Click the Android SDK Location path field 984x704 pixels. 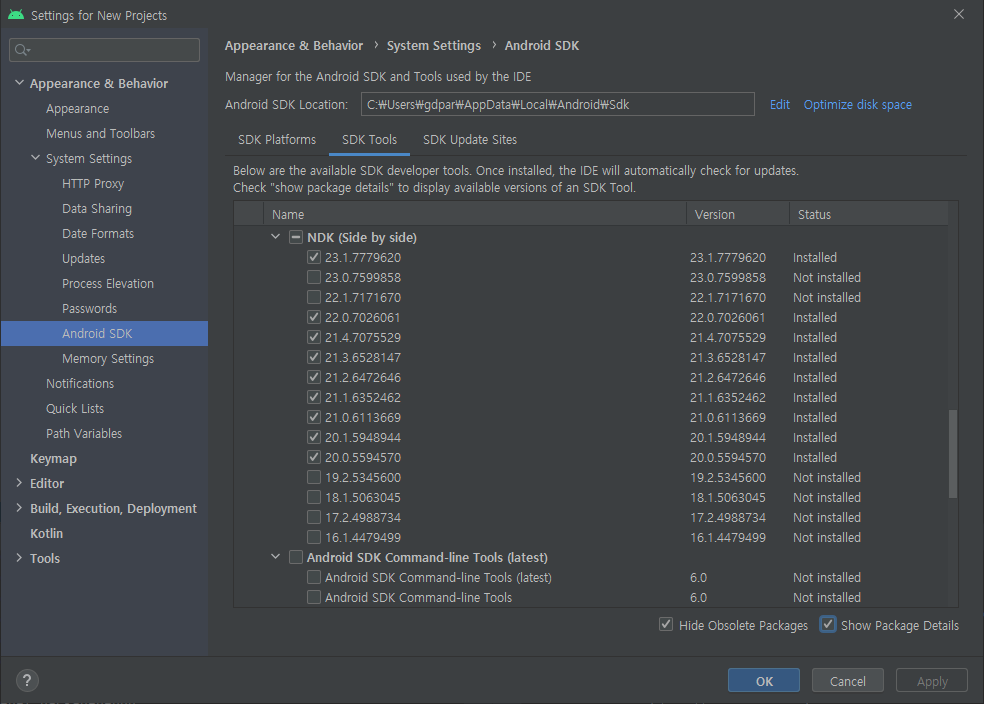coord(557,104)
